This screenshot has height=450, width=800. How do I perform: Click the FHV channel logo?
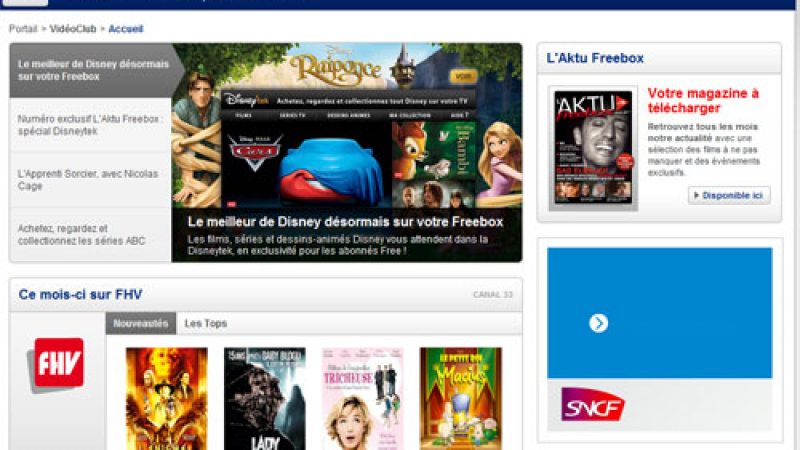coord(56,365)
